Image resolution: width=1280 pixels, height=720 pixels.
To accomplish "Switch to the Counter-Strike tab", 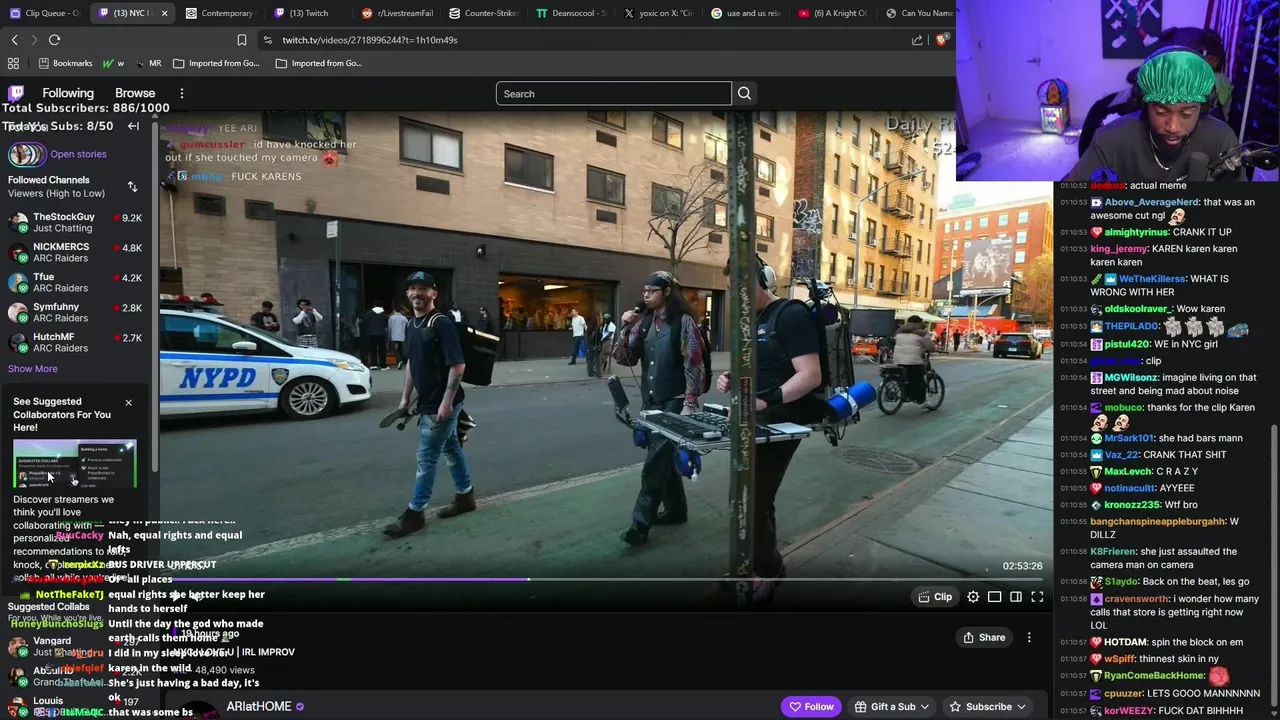I will pyautogui.click(x=484, y=13).
